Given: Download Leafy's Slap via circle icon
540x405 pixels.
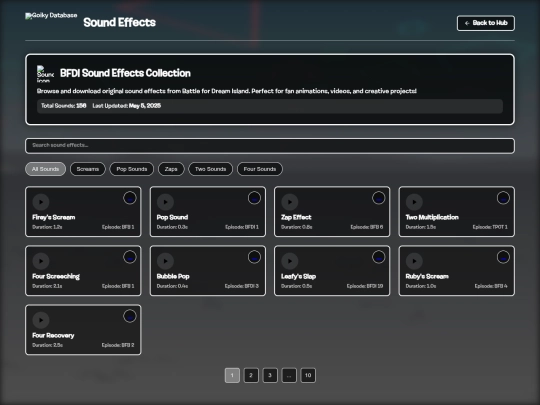Looking at the screenshot, I should 378,257.
